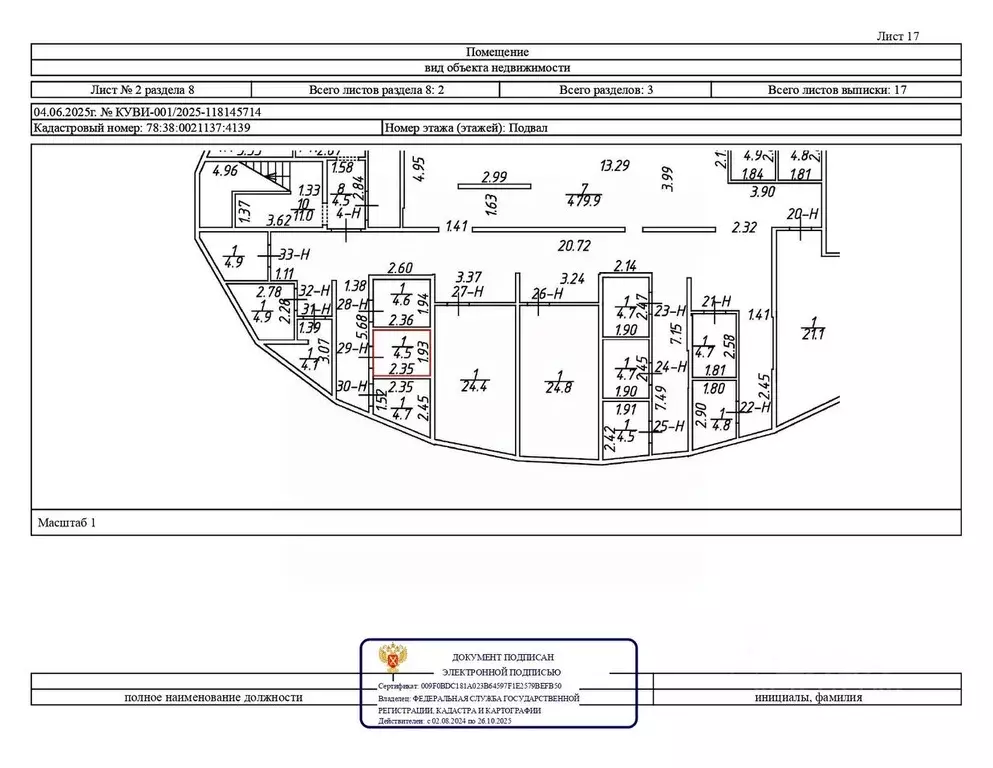Click the certificate number in the stamp
Viewport: 993px width, 768px height.
tap(470, 686)
